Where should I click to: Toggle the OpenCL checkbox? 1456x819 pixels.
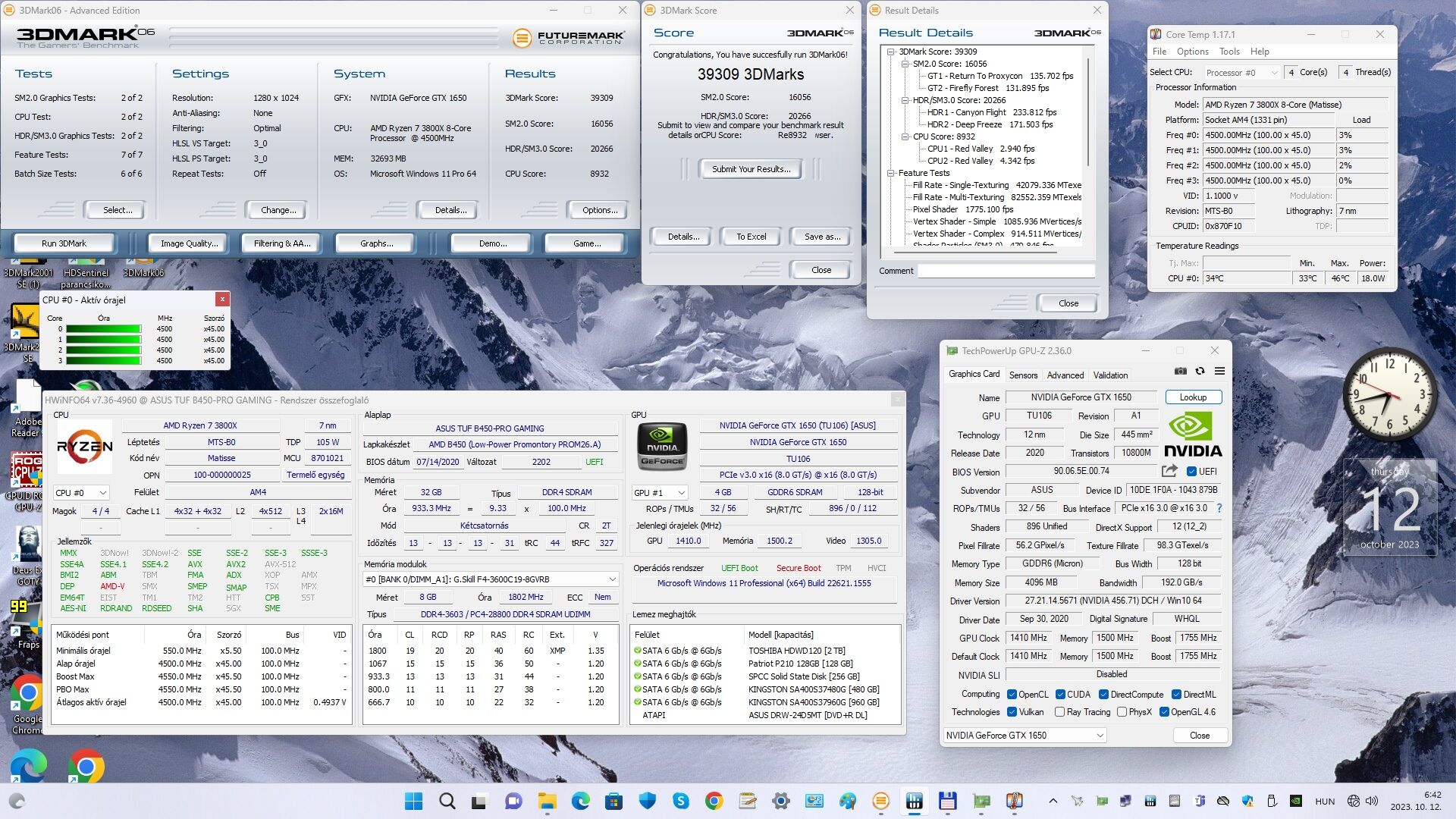pos(1012,694)
